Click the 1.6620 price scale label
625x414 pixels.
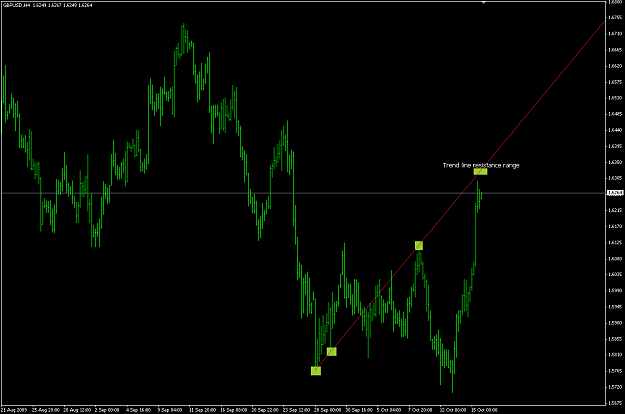[615, 66]
